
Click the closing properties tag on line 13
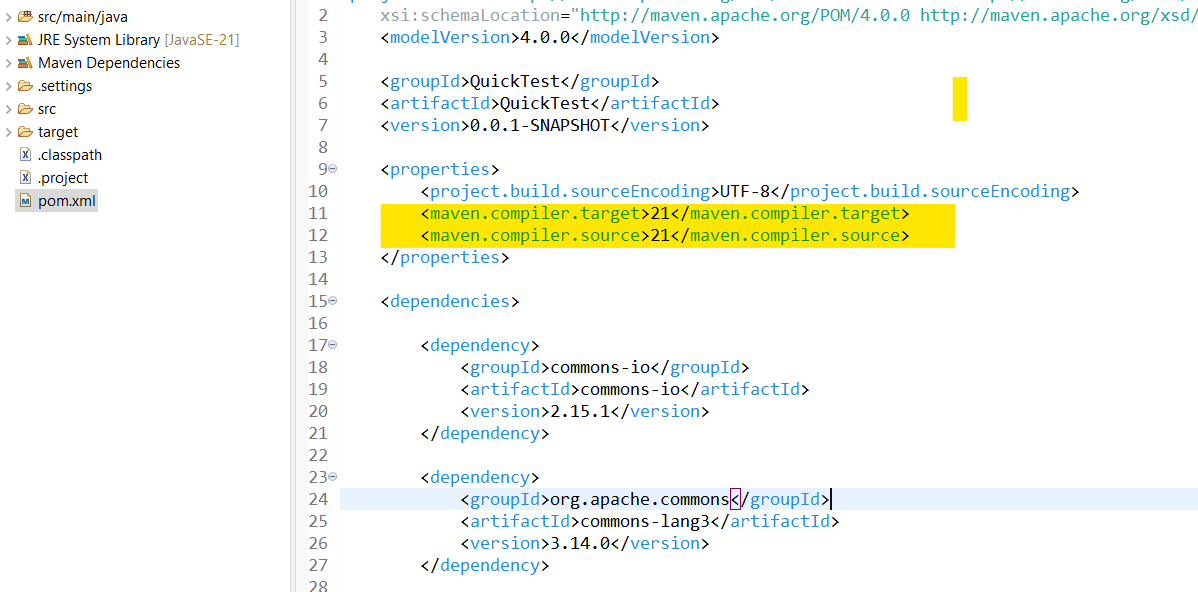pyautogui.click(x=445, y=257)
